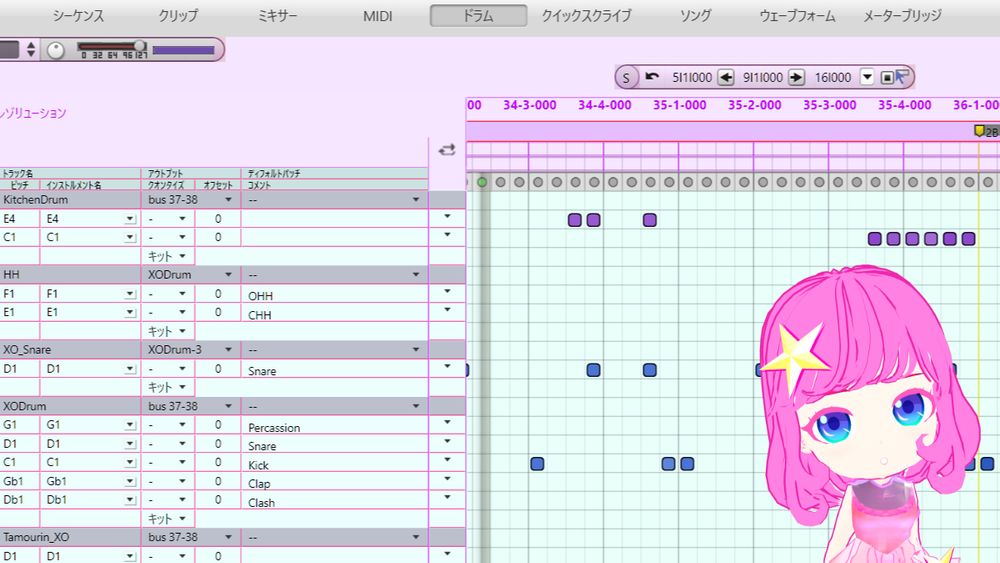Click the S solo button in the selection bar
The height and width of the screenshot is (563, 1000).
[x=626, y=78]
